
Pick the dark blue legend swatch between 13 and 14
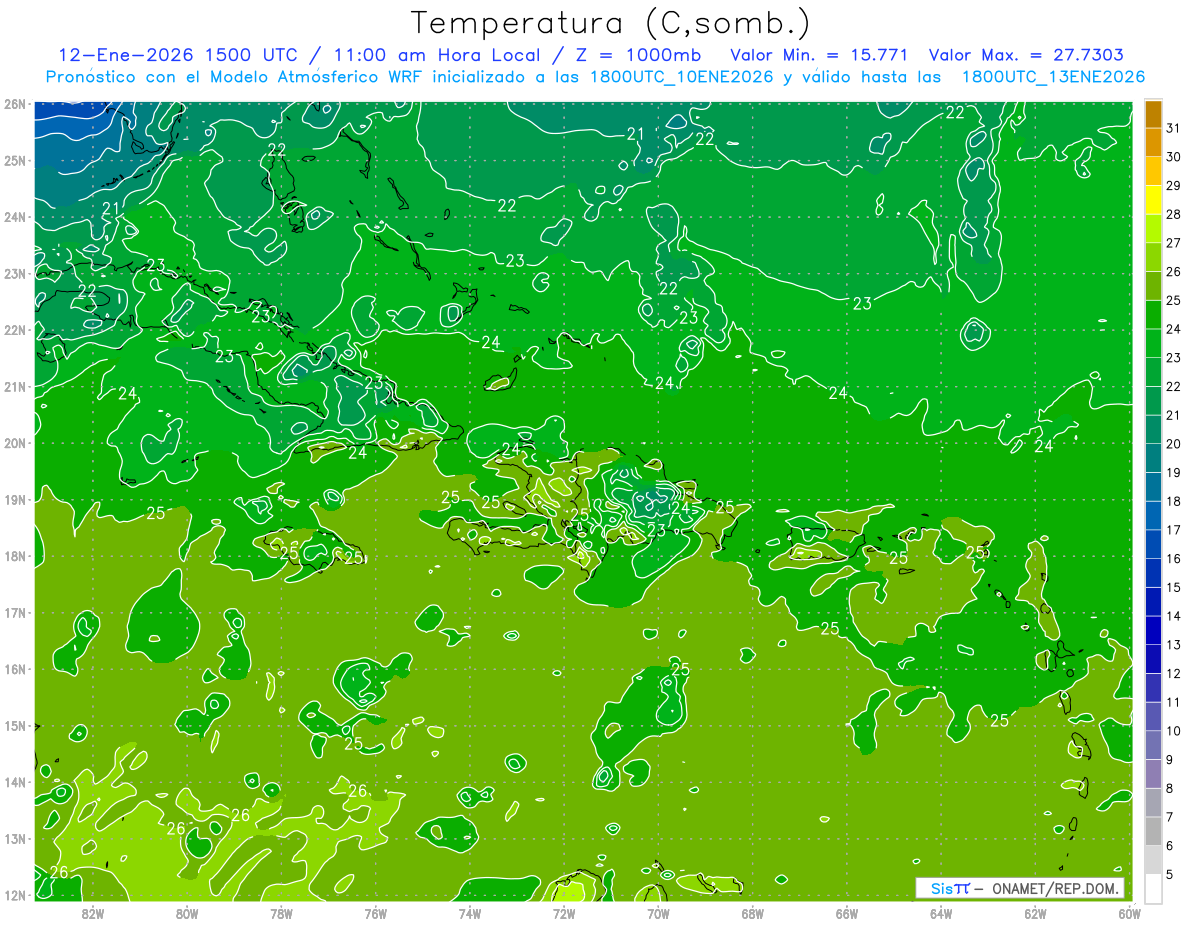pos(1153,631)
